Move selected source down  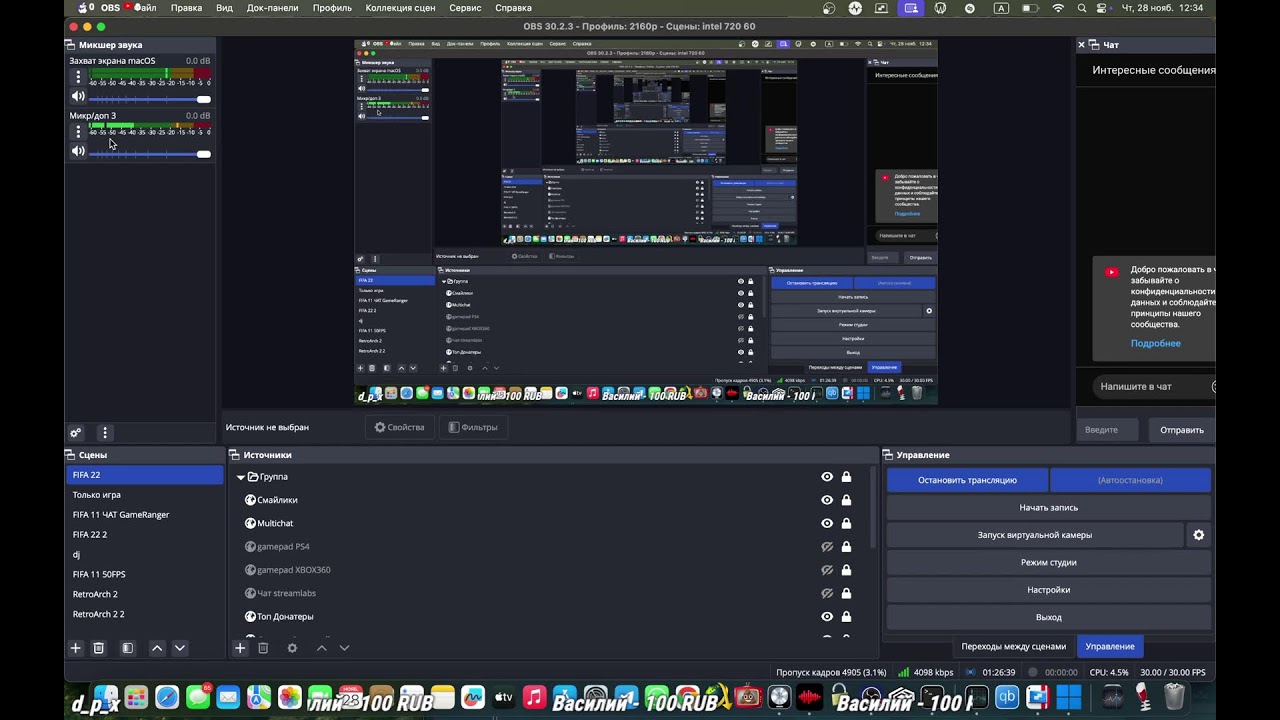(344, 648)
